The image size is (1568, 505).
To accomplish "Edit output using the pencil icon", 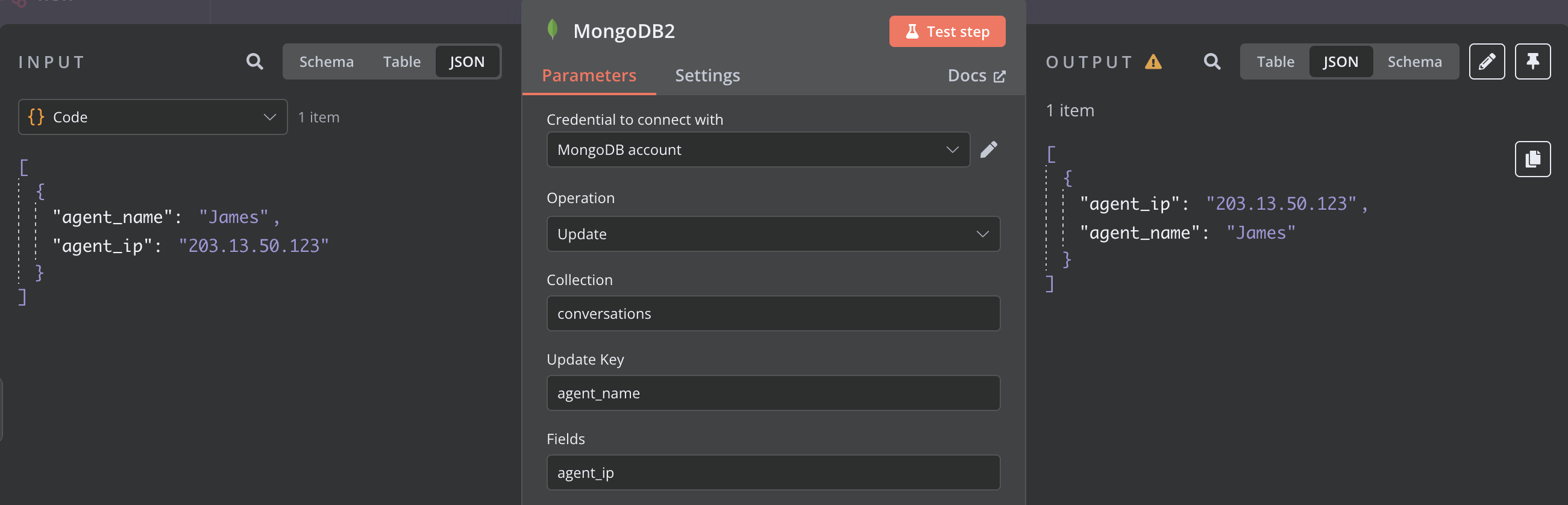I will pos(1487,61).
